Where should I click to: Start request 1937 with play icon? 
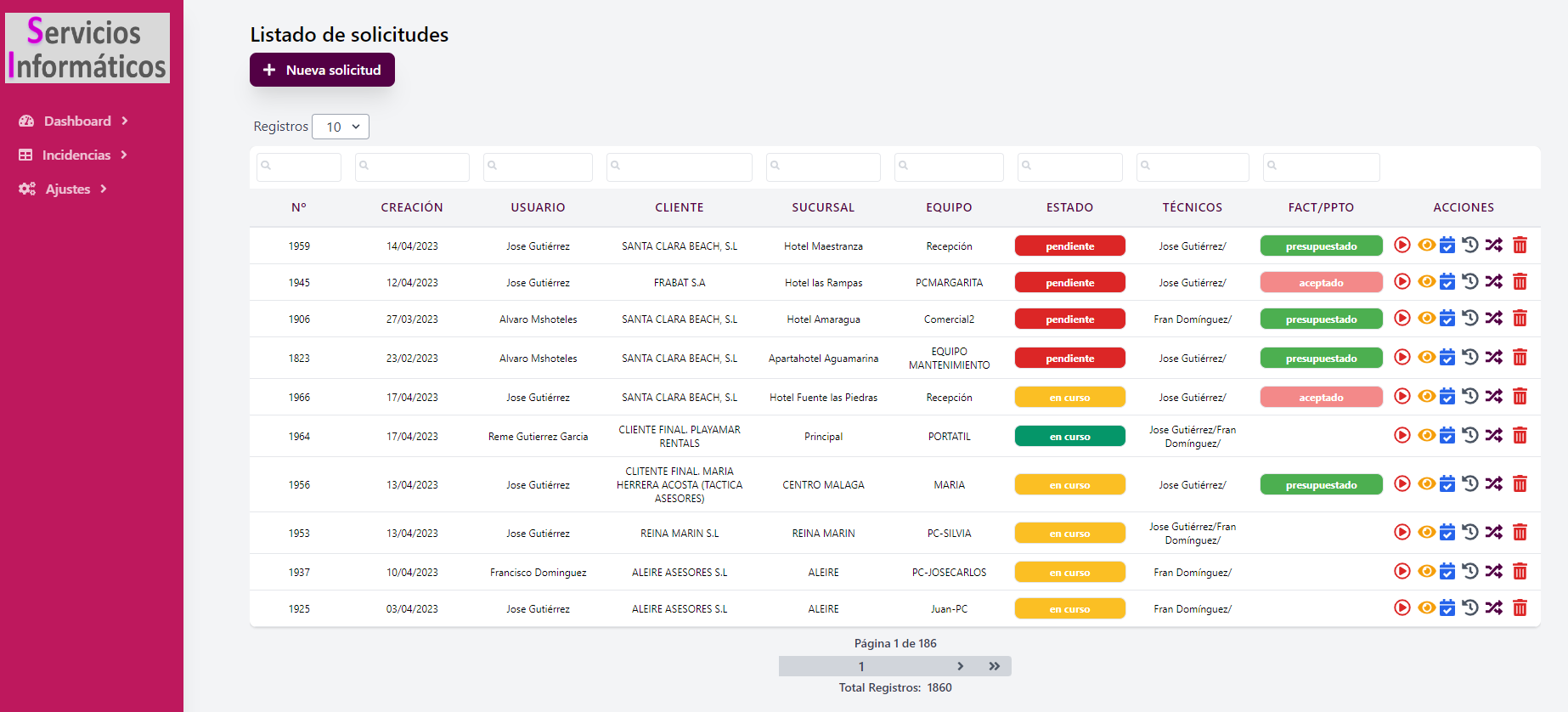[1402, 572]
